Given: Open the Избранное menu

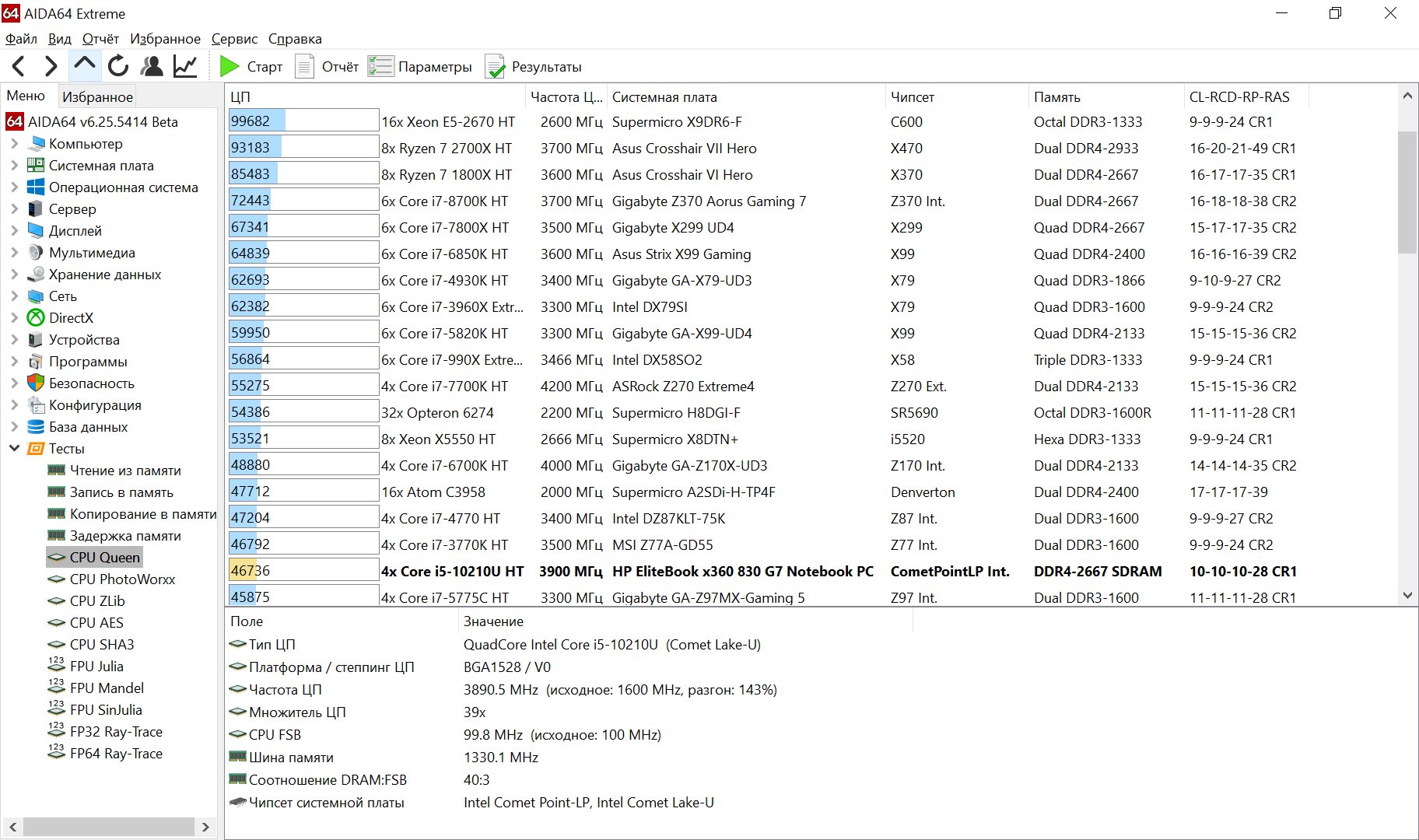Looking at the screenshot, I should (x=165, y=39).
